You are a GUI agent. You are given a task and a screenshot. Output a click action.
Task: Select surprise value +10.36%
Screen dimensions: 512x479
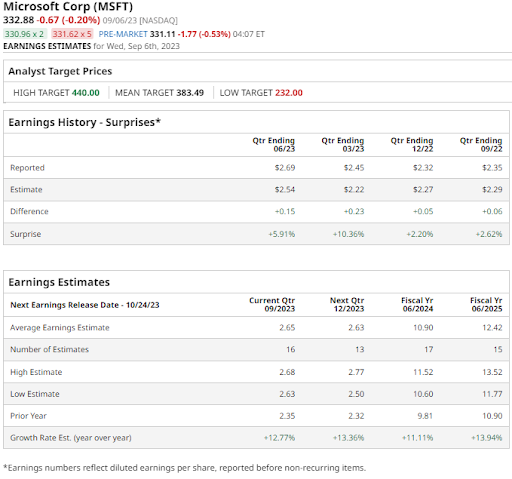(x=348, y=234)
